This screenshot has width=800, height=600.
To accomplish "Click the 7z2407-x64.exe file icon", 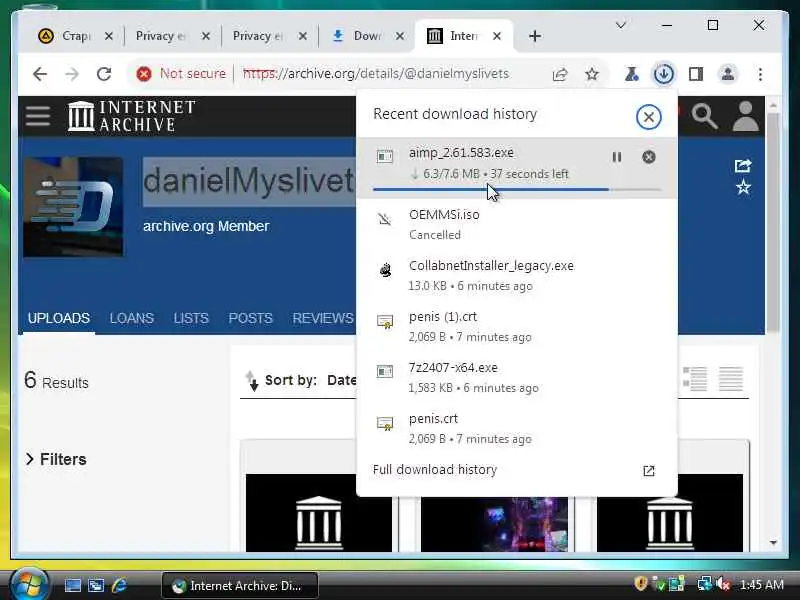I will [x=385, y=371].
